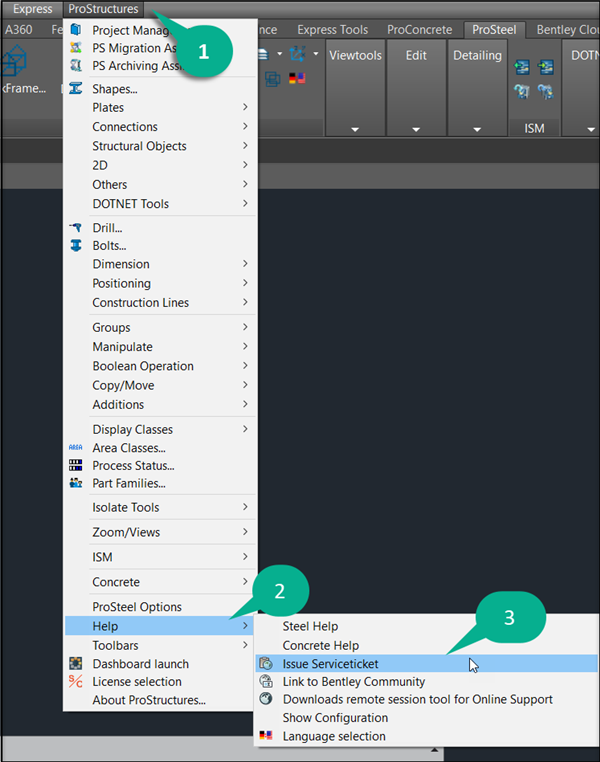Select About ProStructures
The width and height of the screenshot is (600, 762).
[x=160, y=700]
